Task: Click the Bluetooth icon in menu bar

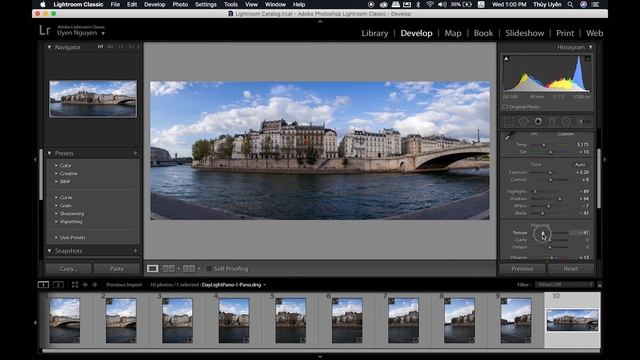Action: [x=418, y=4]
